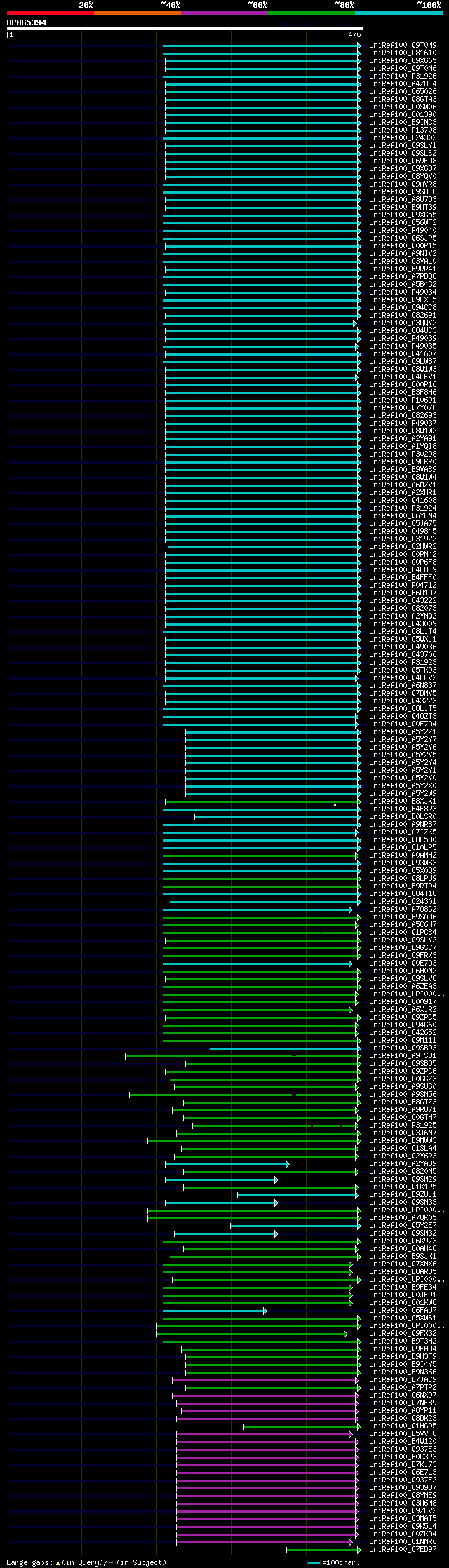The height and width of the screenshot is (1568, 449).
Task: Select hit label UniRef100_B9INC3
Action: tap(403, 122)
